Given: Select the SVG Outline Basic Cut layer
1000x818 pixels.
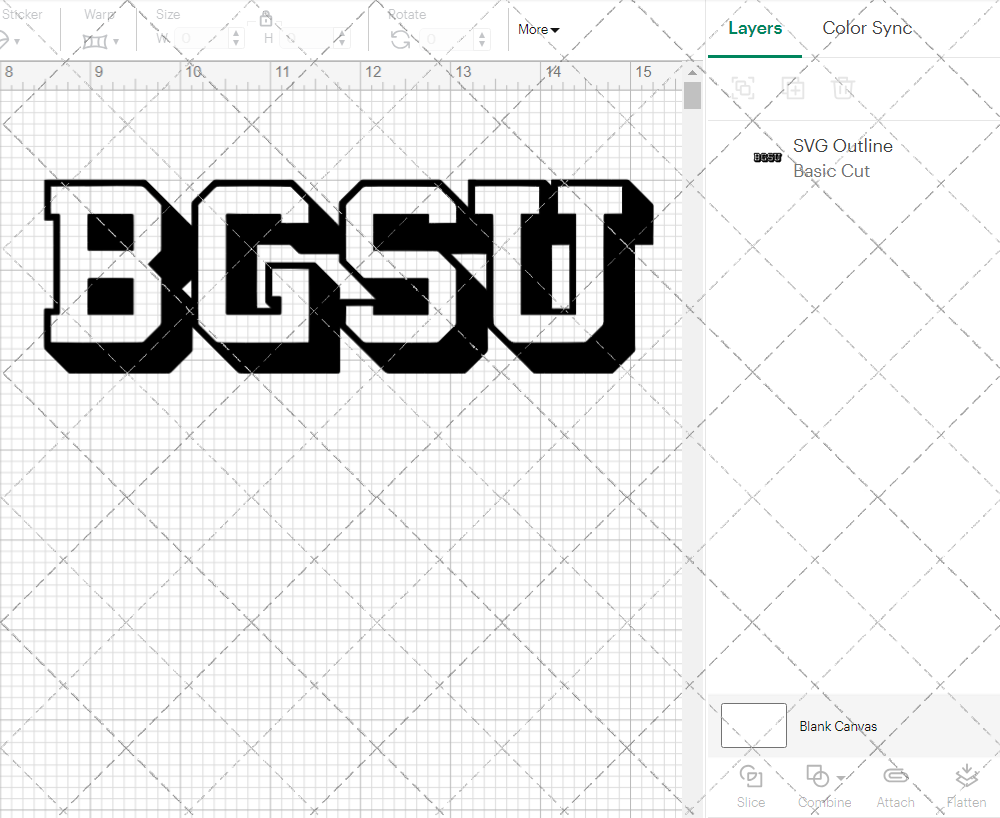Looking at the screenshot, I should [x=842, y=157].
